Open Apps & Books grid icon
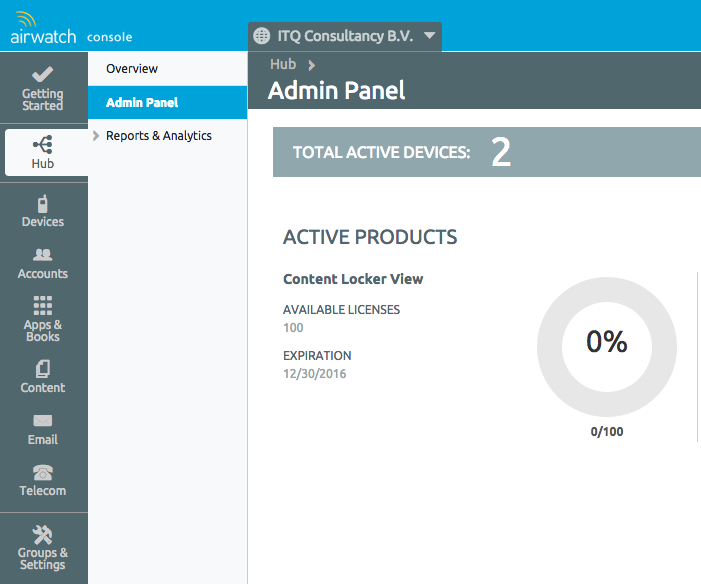The height and width of the screenshot is (584, 701). (43, 306)
